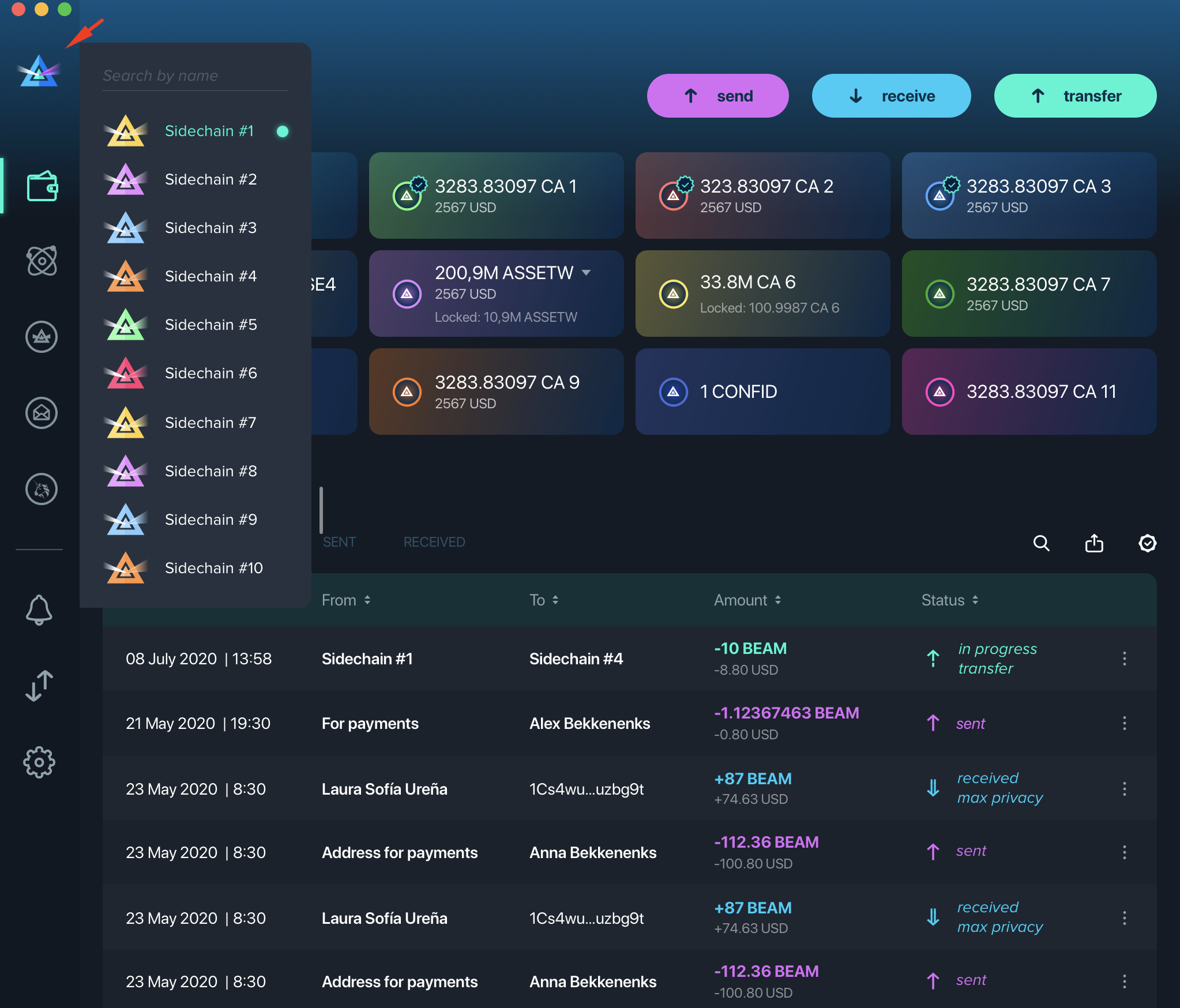Open the atom-shaped sidebar icon

(x=42, y=261)
